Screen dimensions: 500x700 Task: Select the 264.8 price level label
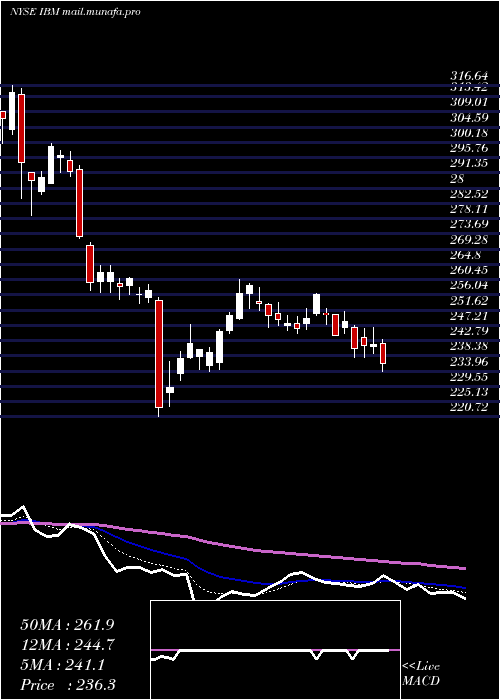pos(466,255)
